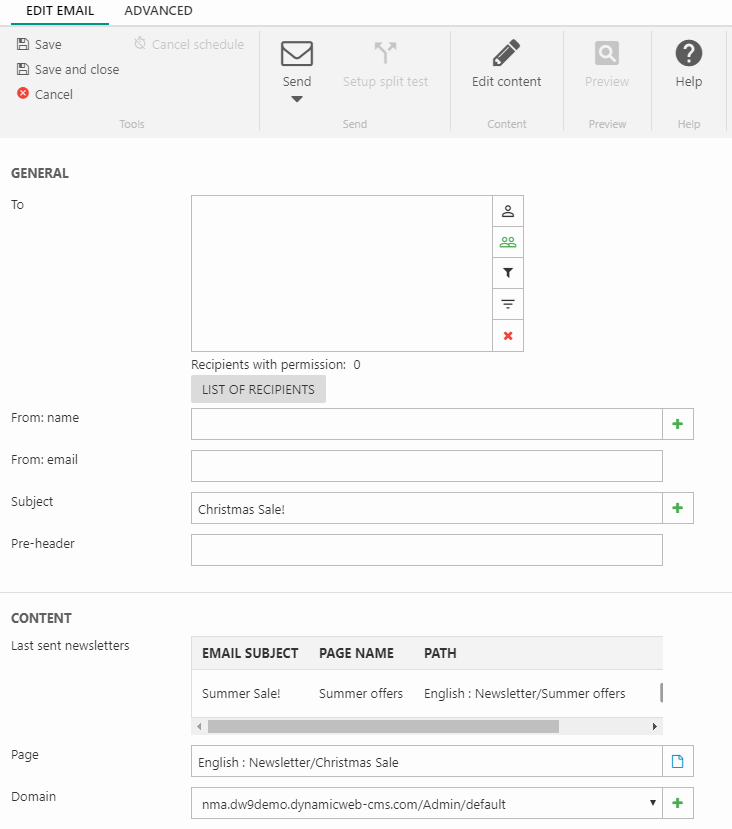Click the red X remove recipient icon
Screen dimensions: 732x829
(x=508, y=336)
